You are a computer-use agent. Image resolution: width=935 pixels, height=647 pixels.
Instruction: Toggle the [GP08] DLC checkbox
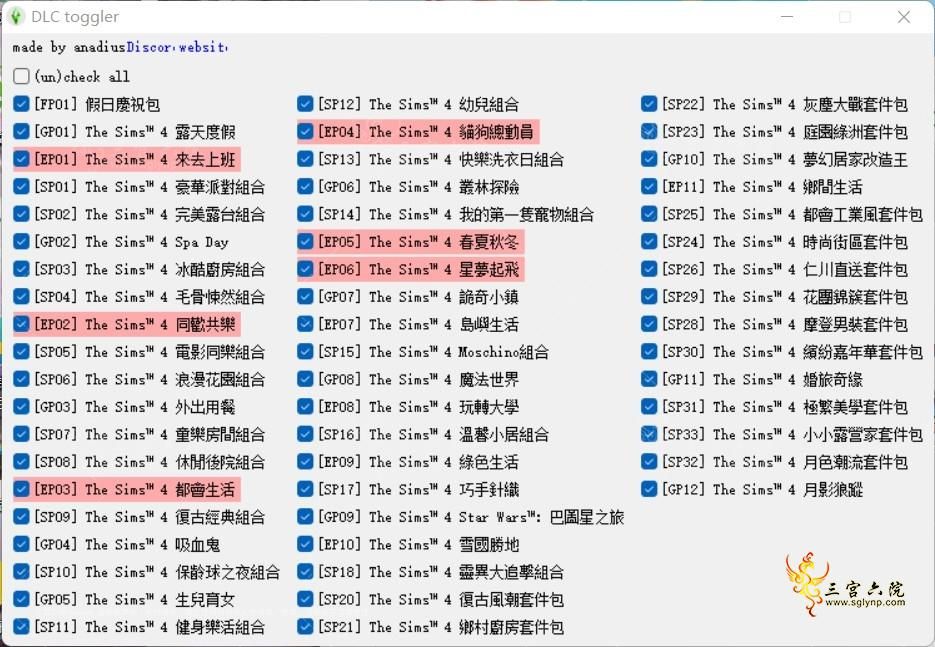pos(305,379)
